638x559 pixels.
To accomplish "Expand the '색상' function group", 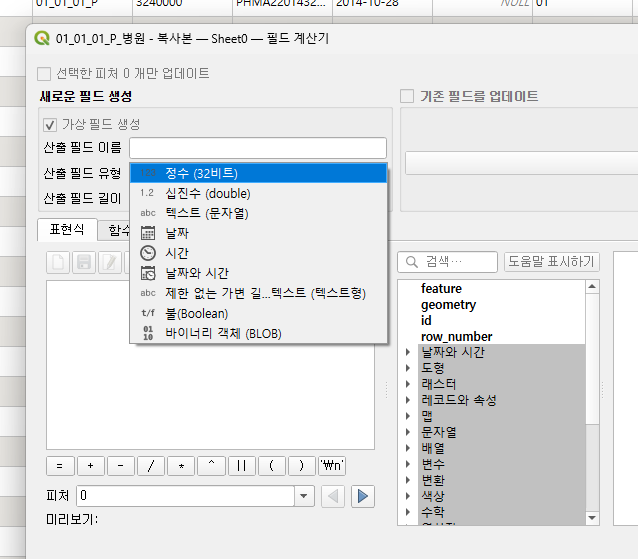I will click(x=408, y=496).
